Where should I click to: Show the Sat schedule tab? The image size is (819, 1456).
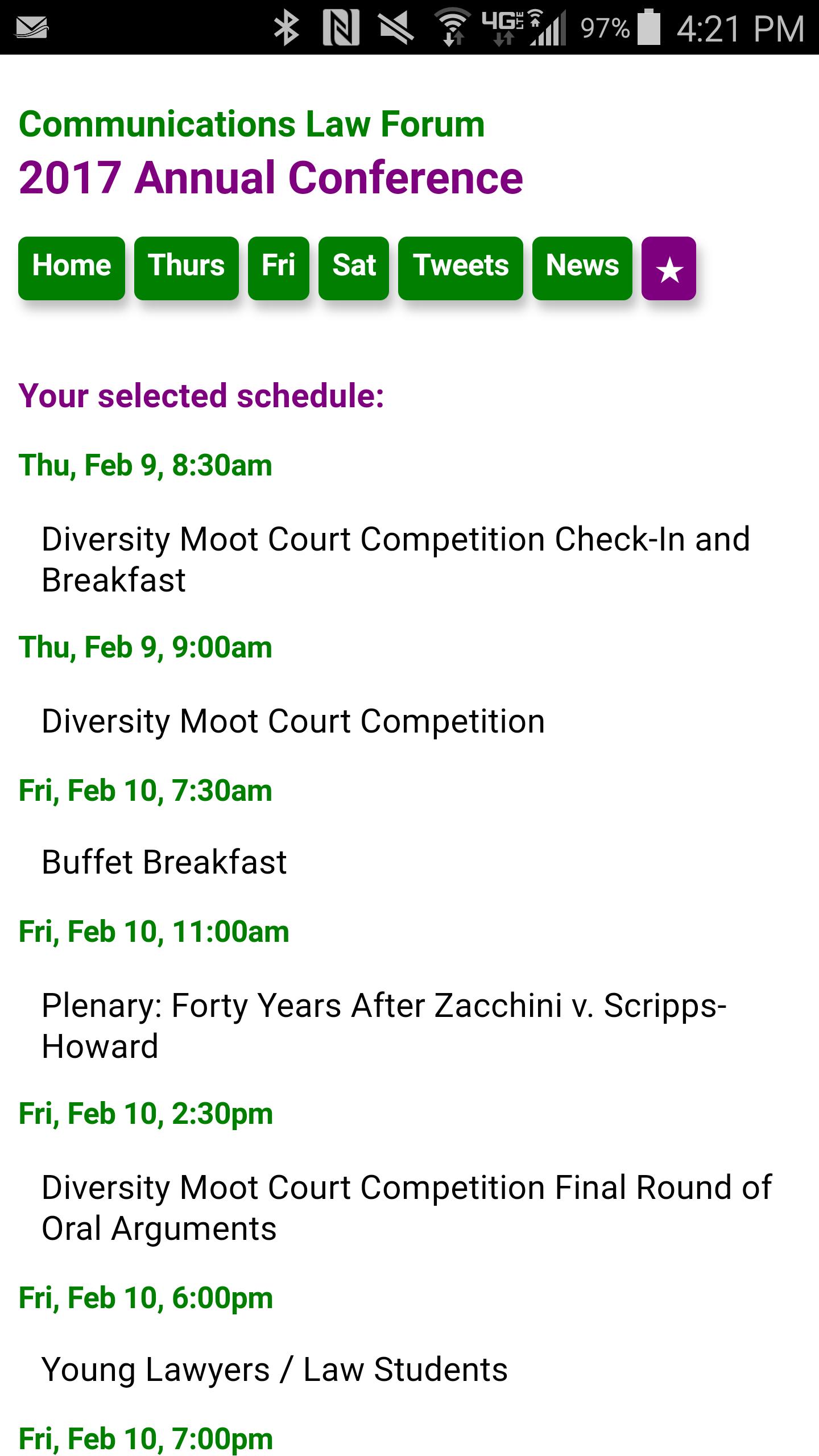pyautogui.click(x=354, y=268)
